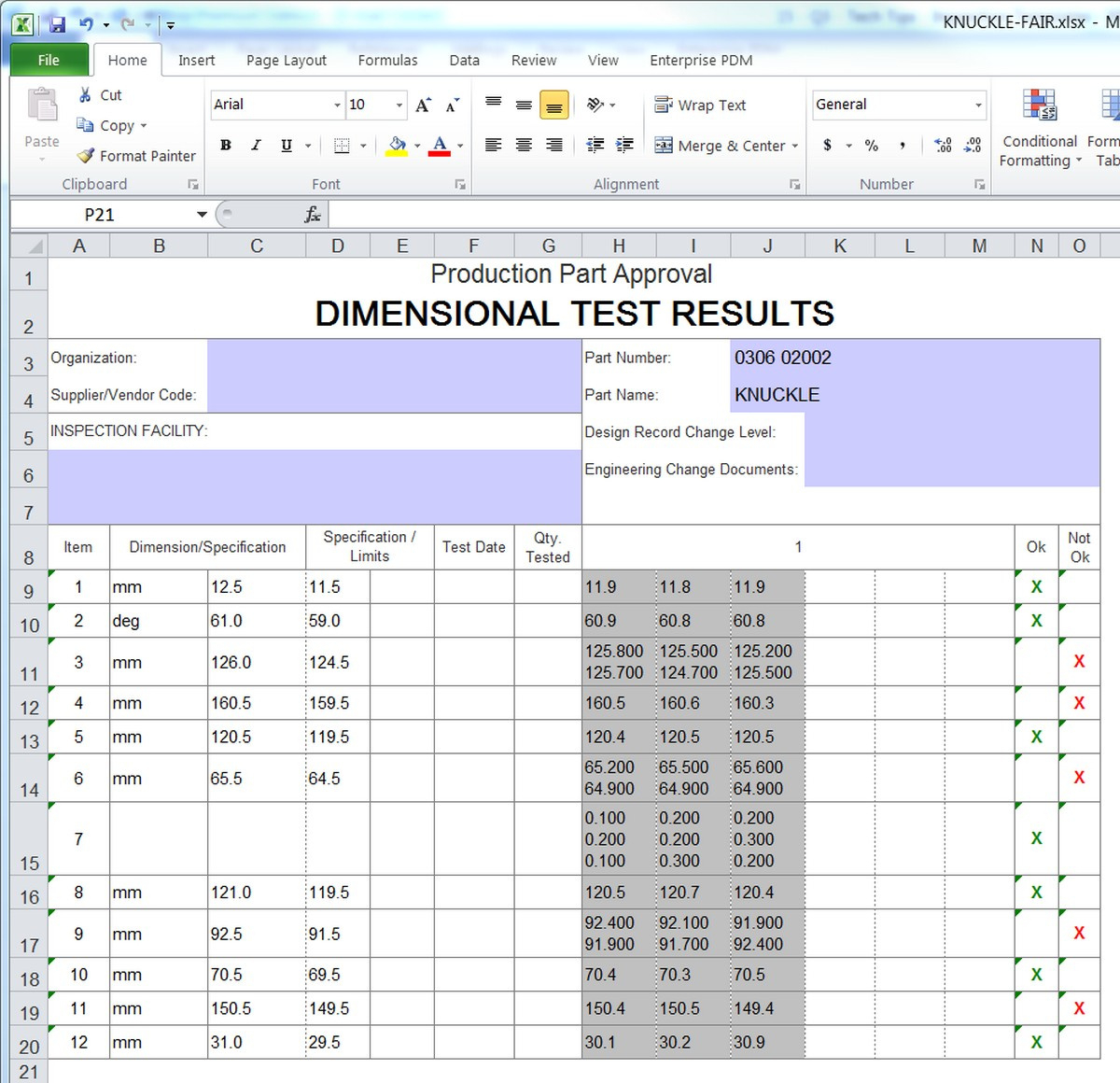Open Conditional Formatting options

pyautogui.click(x=1038, y=131)
